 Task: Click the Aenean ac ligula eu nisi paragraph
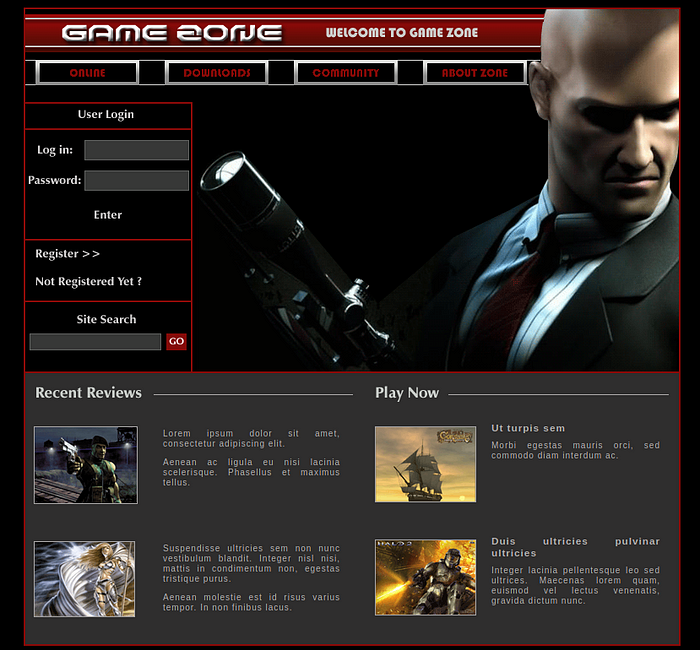click(x=251, y=472)
